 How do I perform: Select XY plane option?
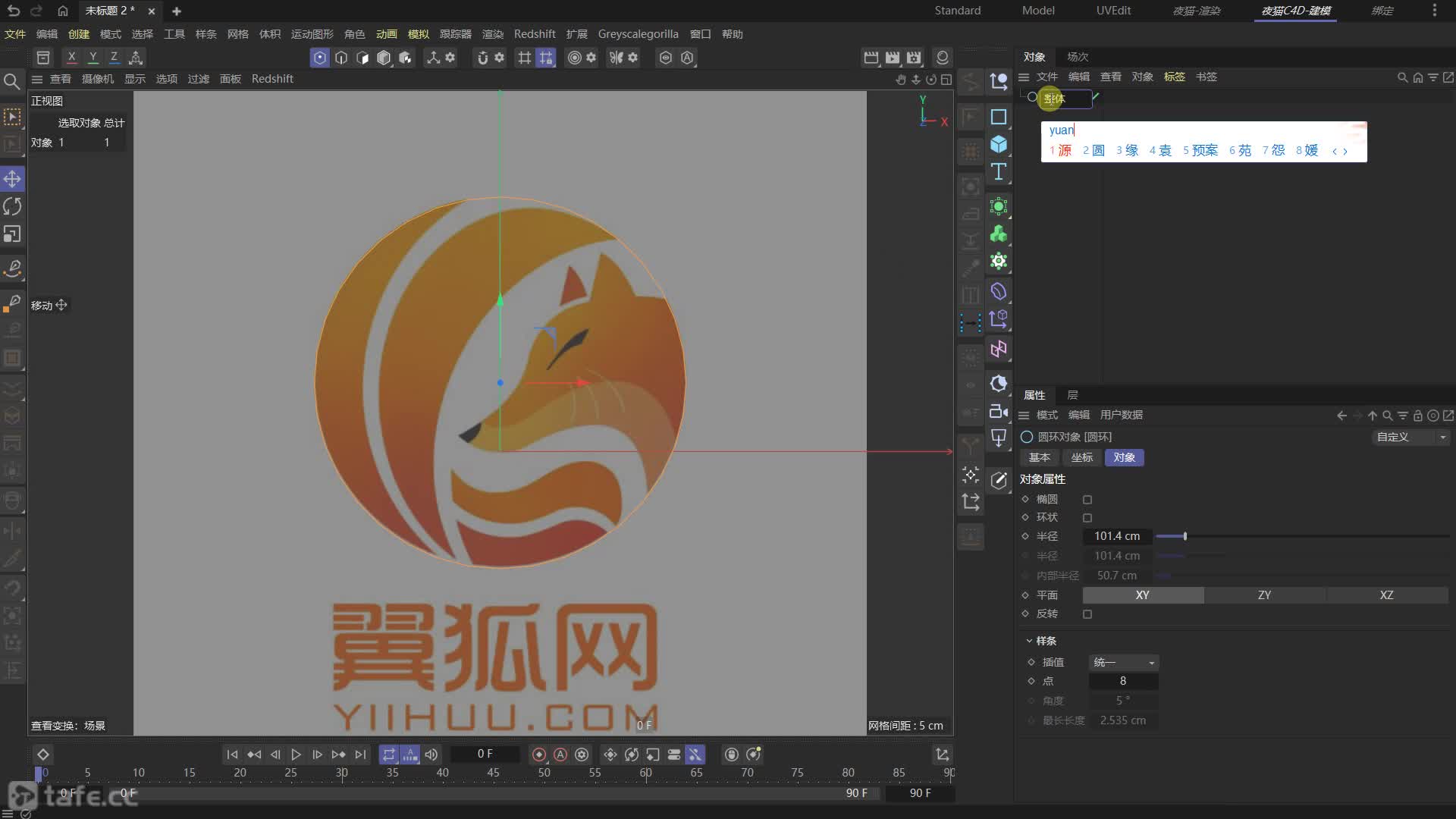pyautogui.click(x=1143, y=595)
